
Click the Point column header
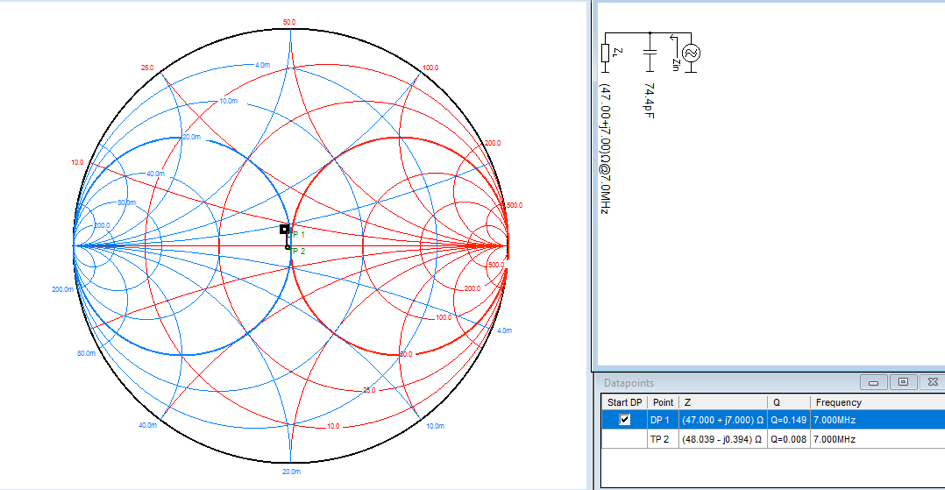[663, 402]
